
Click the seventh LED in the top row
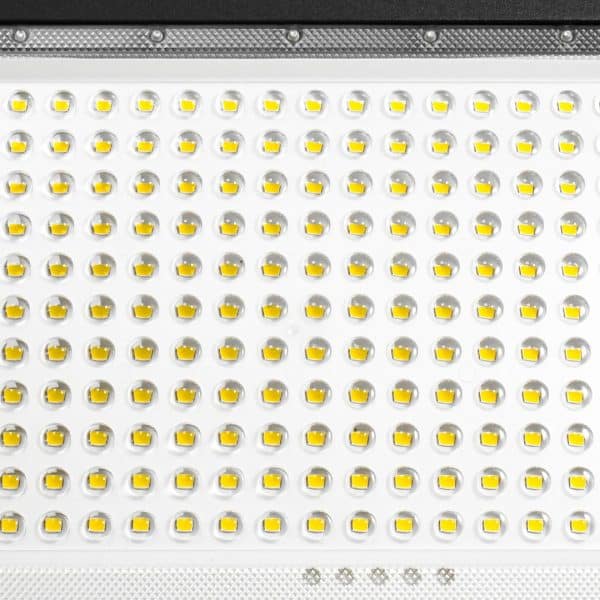272,103
